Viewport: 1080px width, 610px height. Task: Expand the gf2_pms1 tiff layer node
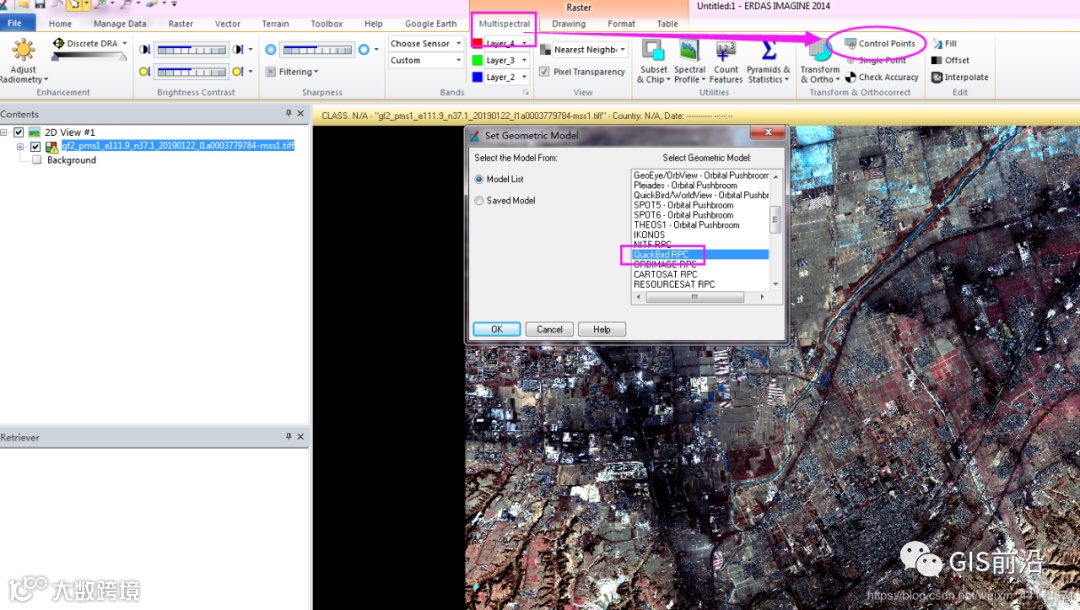point(21,147)
